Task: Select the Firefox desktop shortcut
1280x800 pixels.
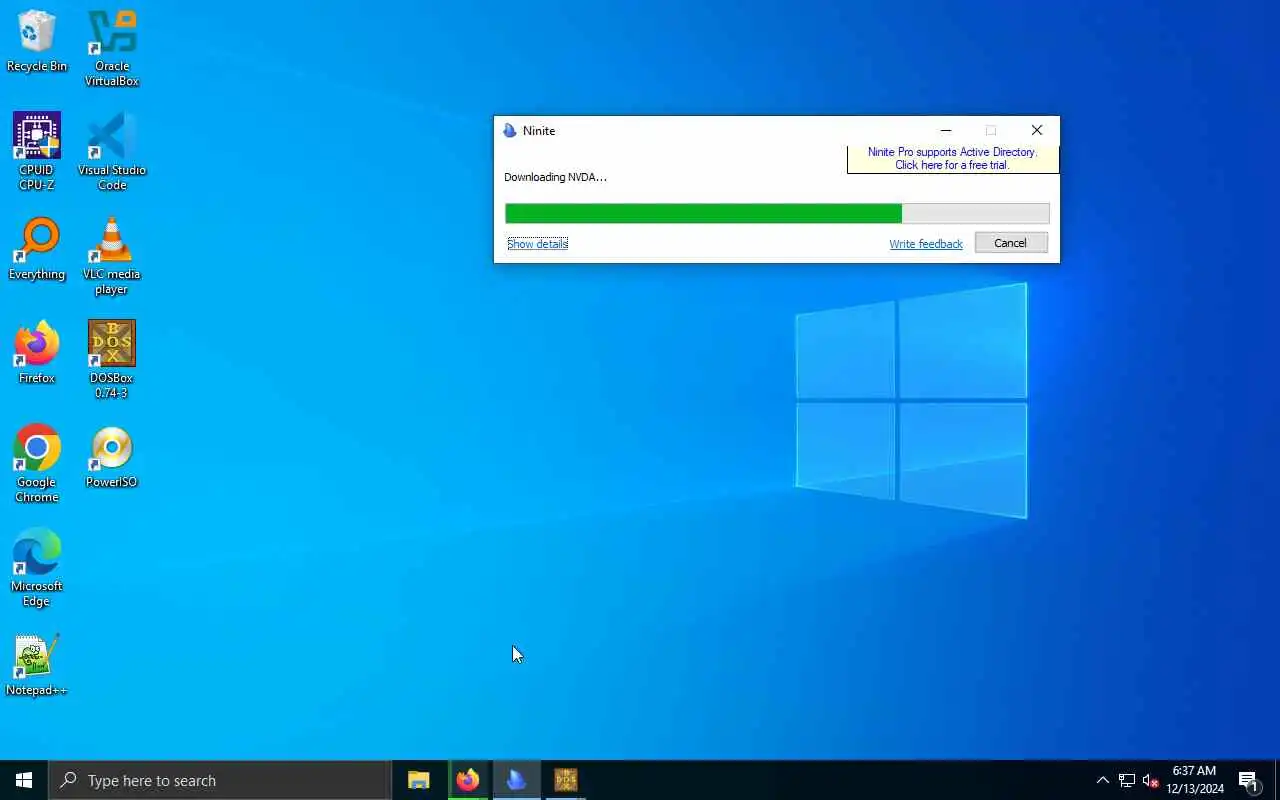Action: [x=37, y=353]
